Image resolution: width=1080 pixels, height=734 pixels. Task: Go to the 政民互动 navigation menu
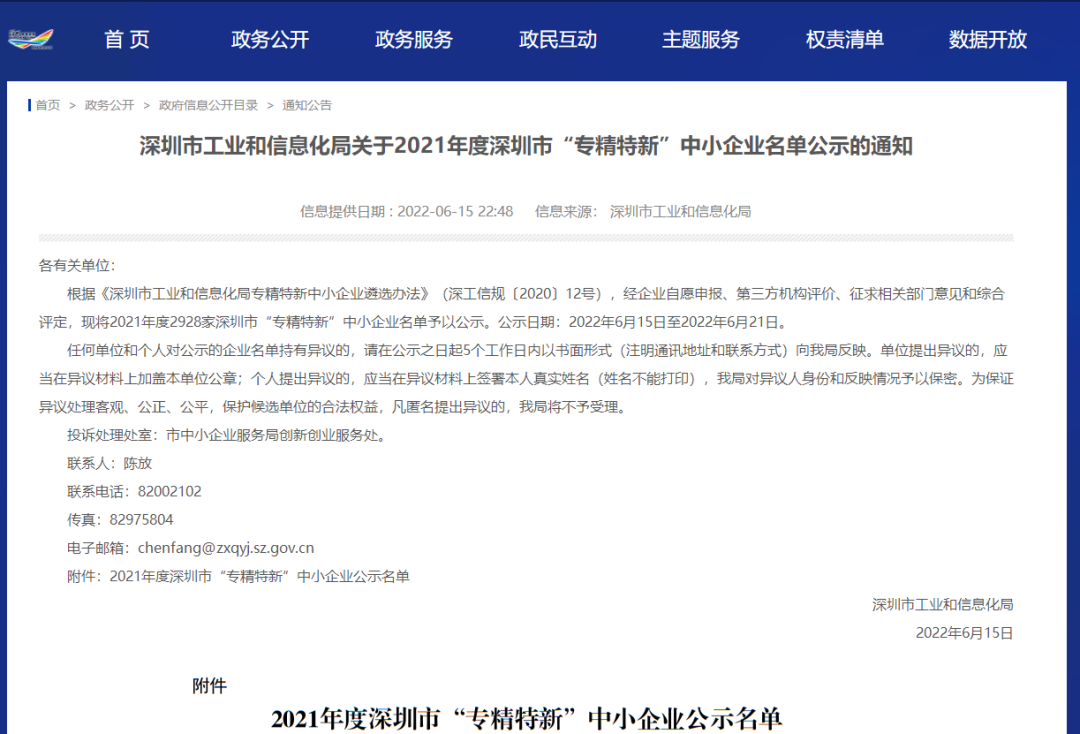tap(558, 40)
